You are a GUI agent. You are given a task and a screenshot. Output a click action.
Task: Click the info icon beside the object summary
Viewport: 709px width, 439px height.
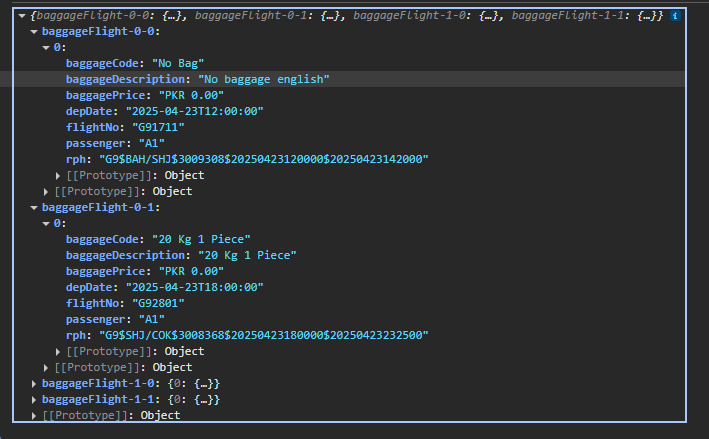(676, 17)
